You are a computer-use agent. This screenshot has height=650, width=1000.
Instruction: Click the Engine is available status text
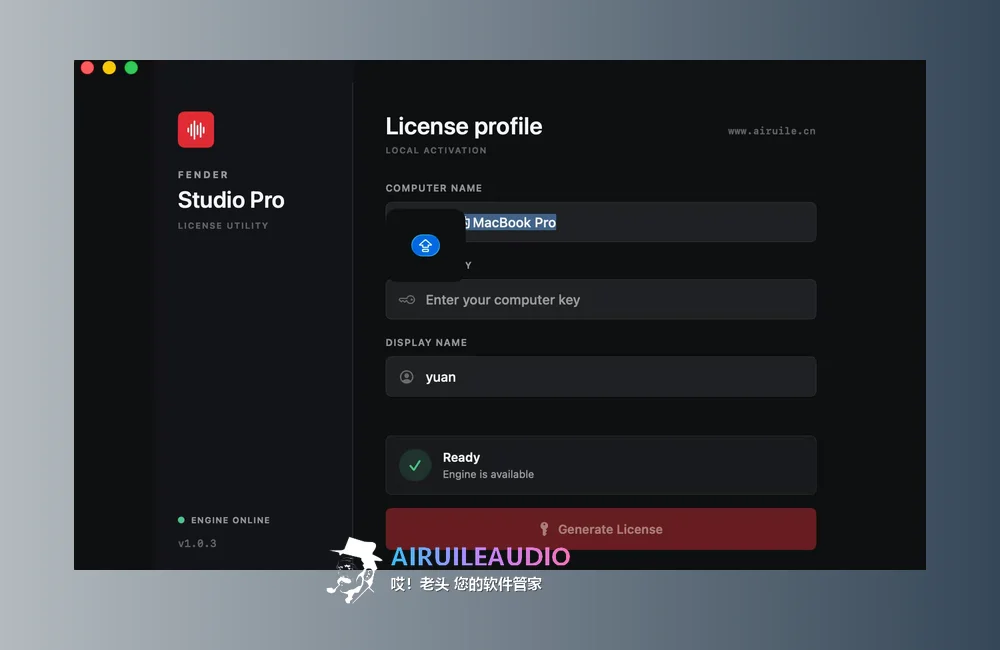coord(489,475)
